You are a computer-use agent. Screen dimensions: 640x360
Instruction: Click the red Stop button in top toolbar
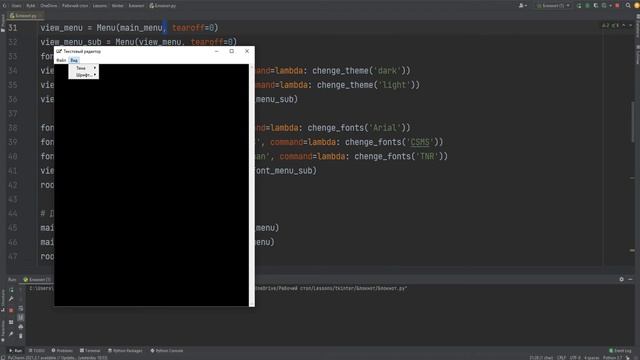click(617, 6)
